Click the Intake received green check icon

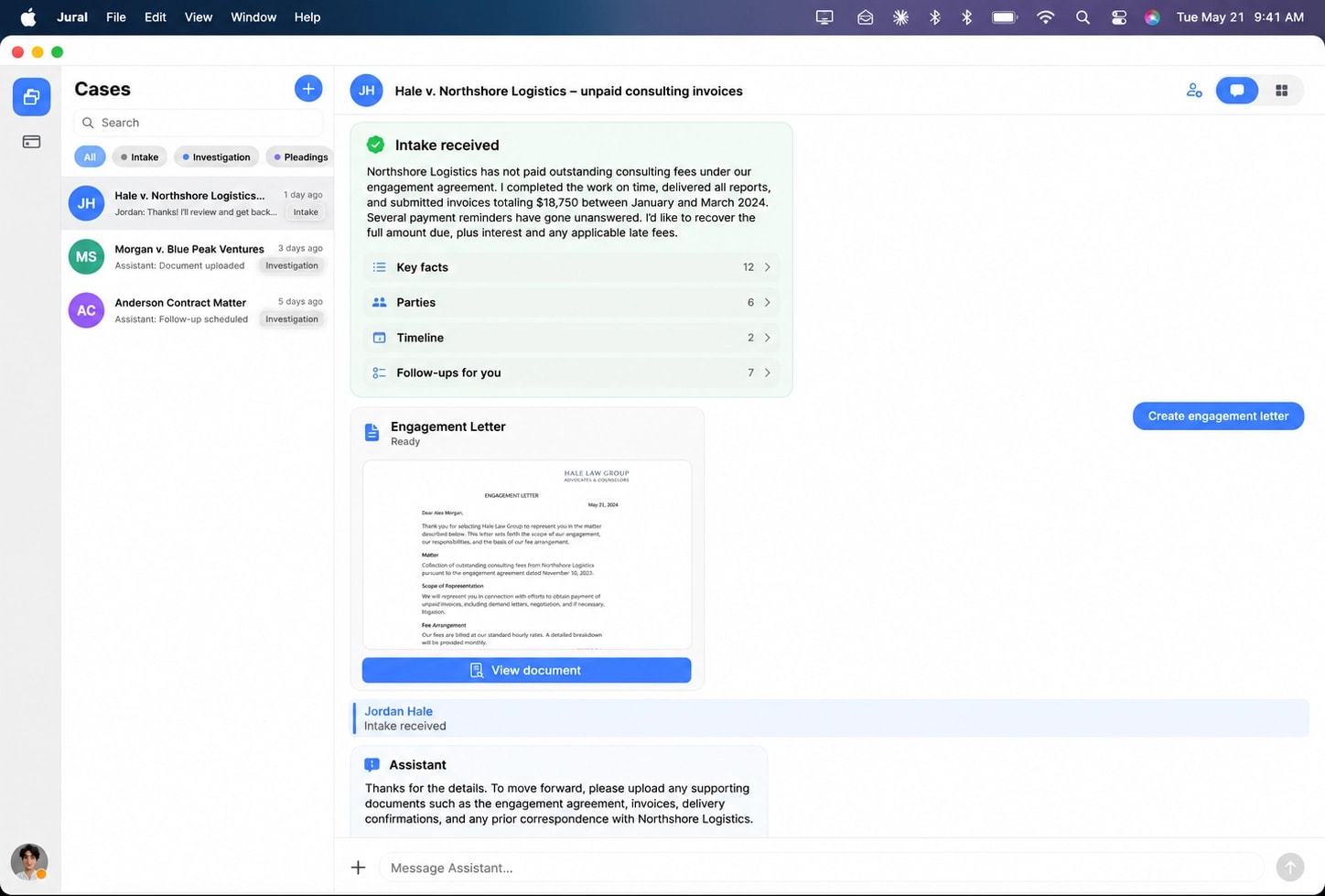[376, 145]
